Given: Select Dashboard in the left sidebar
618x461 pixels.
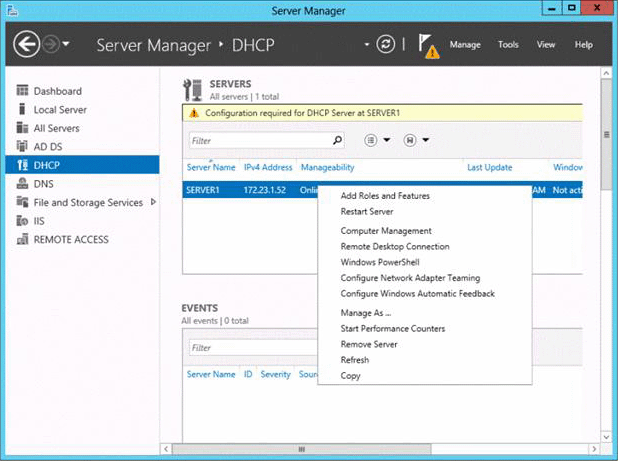Looking at the screenshot, I should coord(57,91).
